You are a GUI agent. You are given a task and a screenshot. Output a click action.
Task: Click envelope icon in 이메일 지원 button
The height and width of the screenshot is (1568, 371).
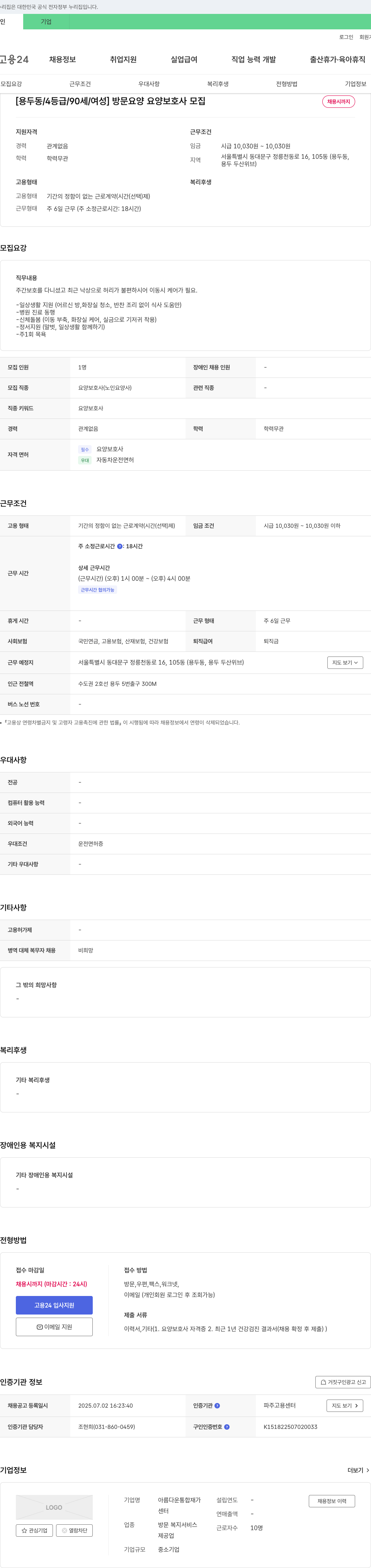(39, 1327)
